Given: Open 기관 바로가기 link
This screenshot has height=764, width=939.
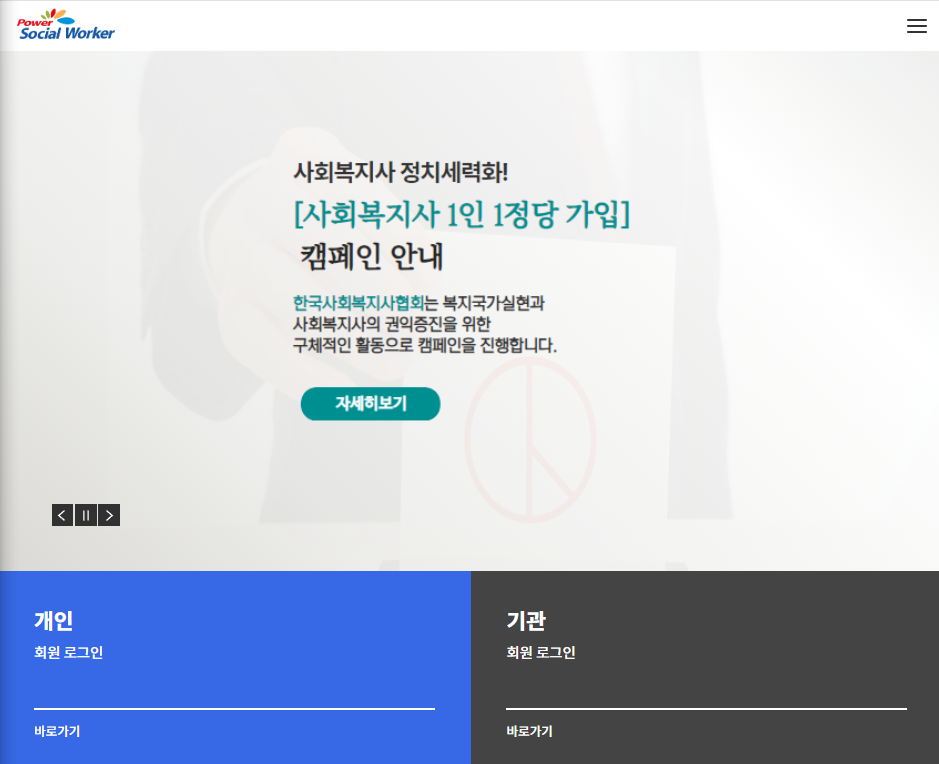Looking at the screenshot, I should point(529,731).
